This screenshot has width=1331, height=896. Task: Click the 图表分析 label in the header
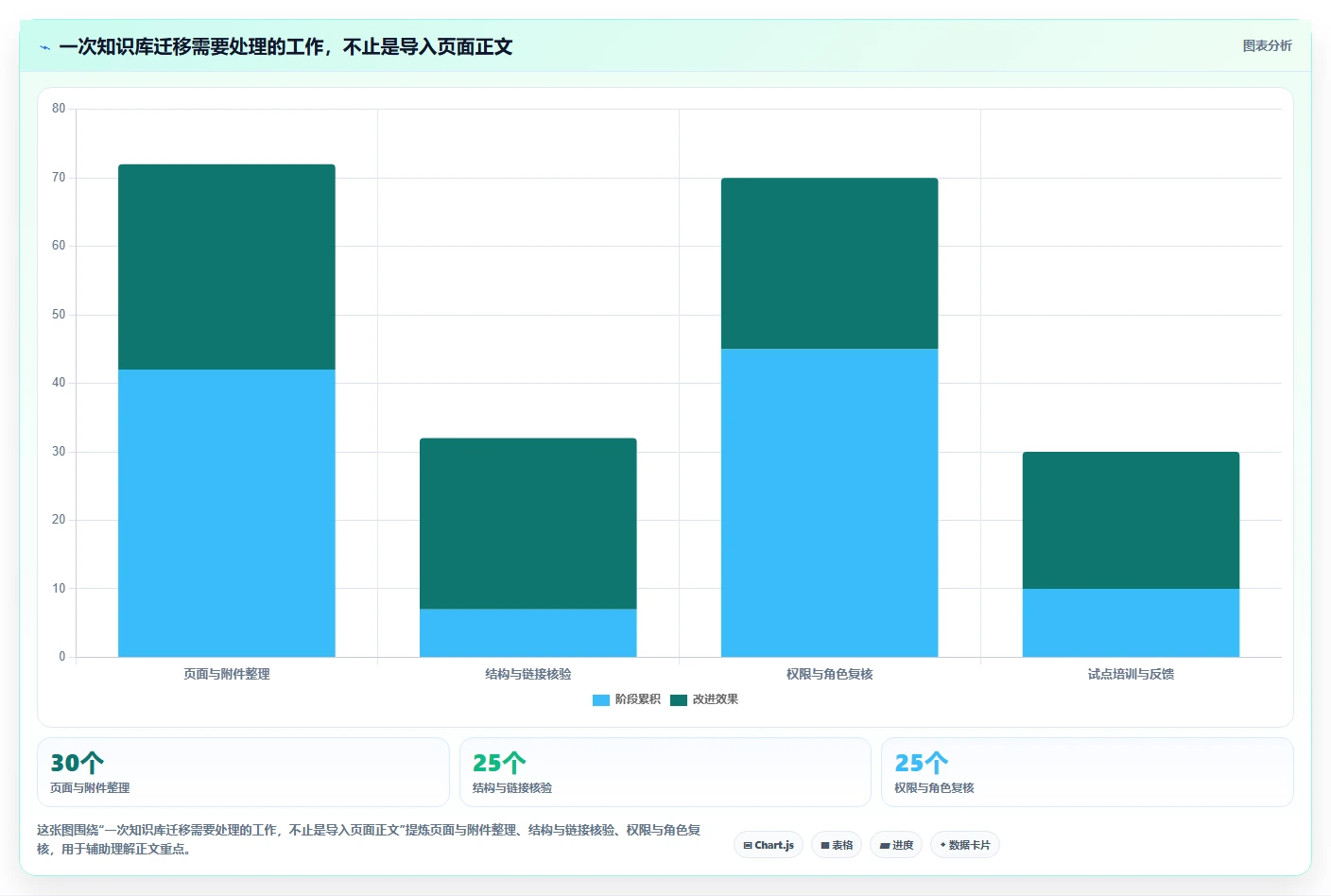pos(1267,45)
